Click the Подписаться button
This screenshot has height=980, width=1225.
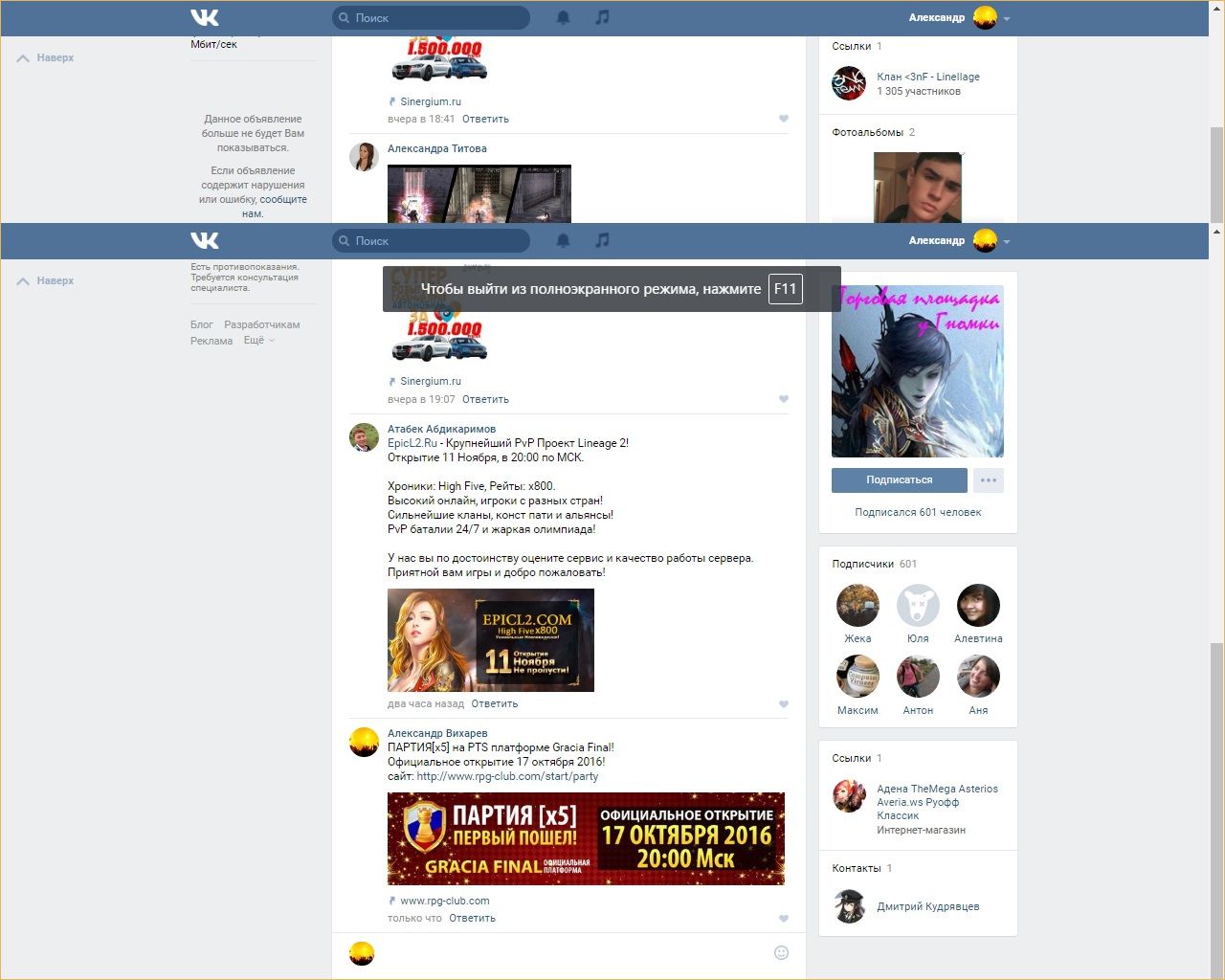(900, 480)
